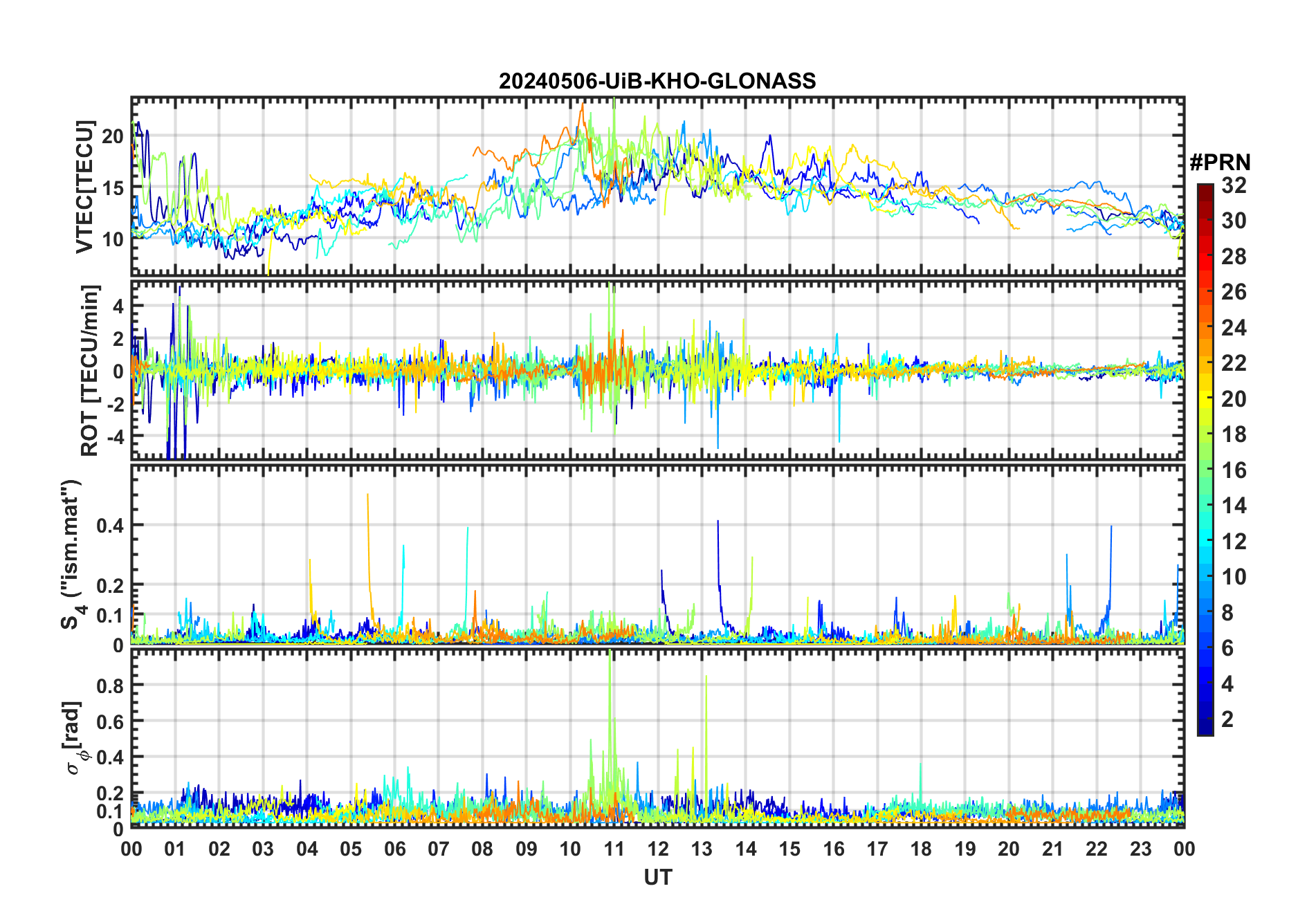Select the σφ axis tick label "0.6"

click(x=111, y=721)
